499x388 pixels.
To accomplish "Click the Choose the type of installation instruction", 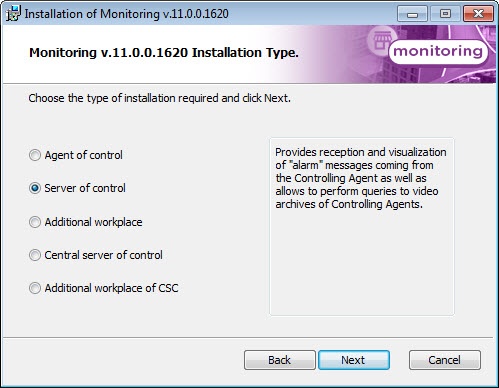I will (159, 98).
